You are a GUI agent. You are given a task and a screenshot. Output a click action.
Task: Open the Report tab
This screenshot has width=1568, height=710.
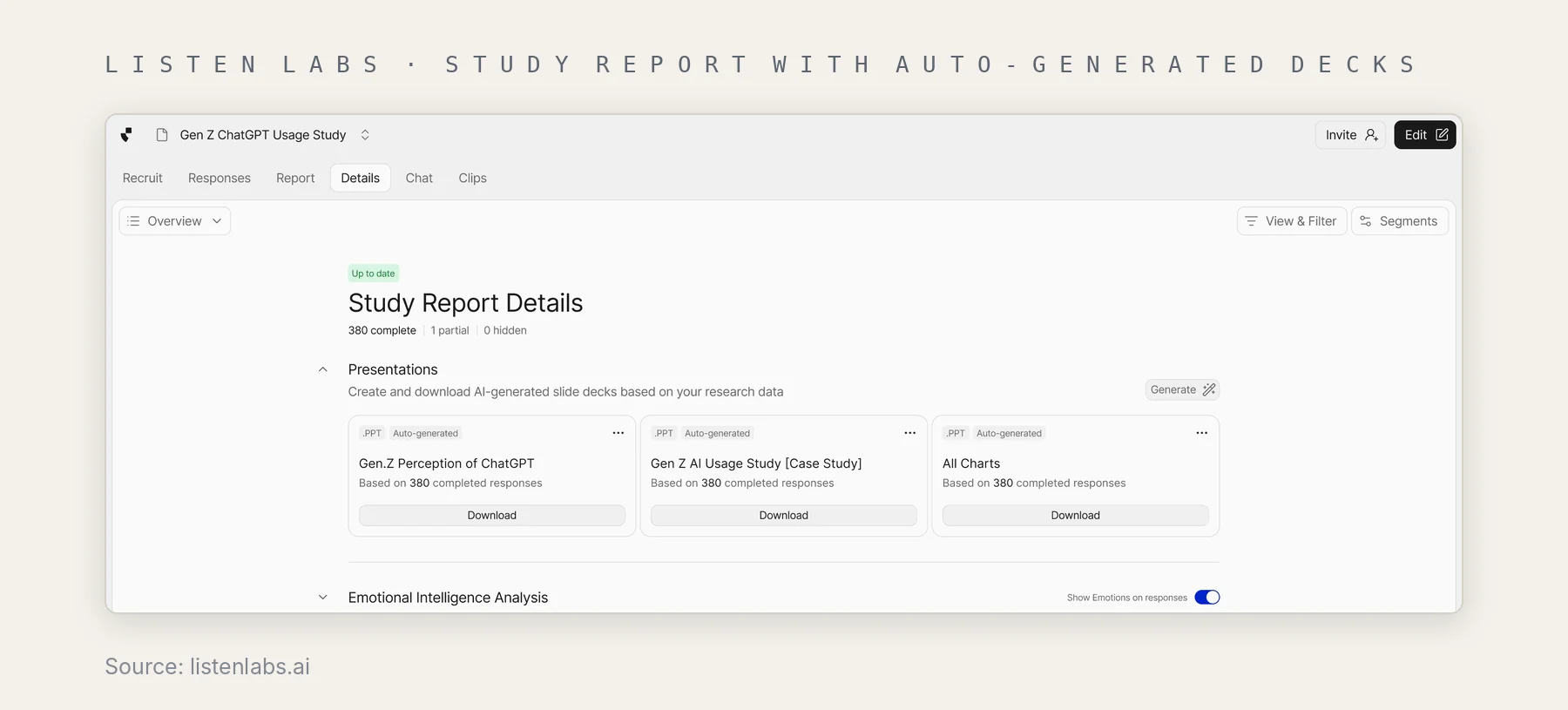tap(295, 178)
